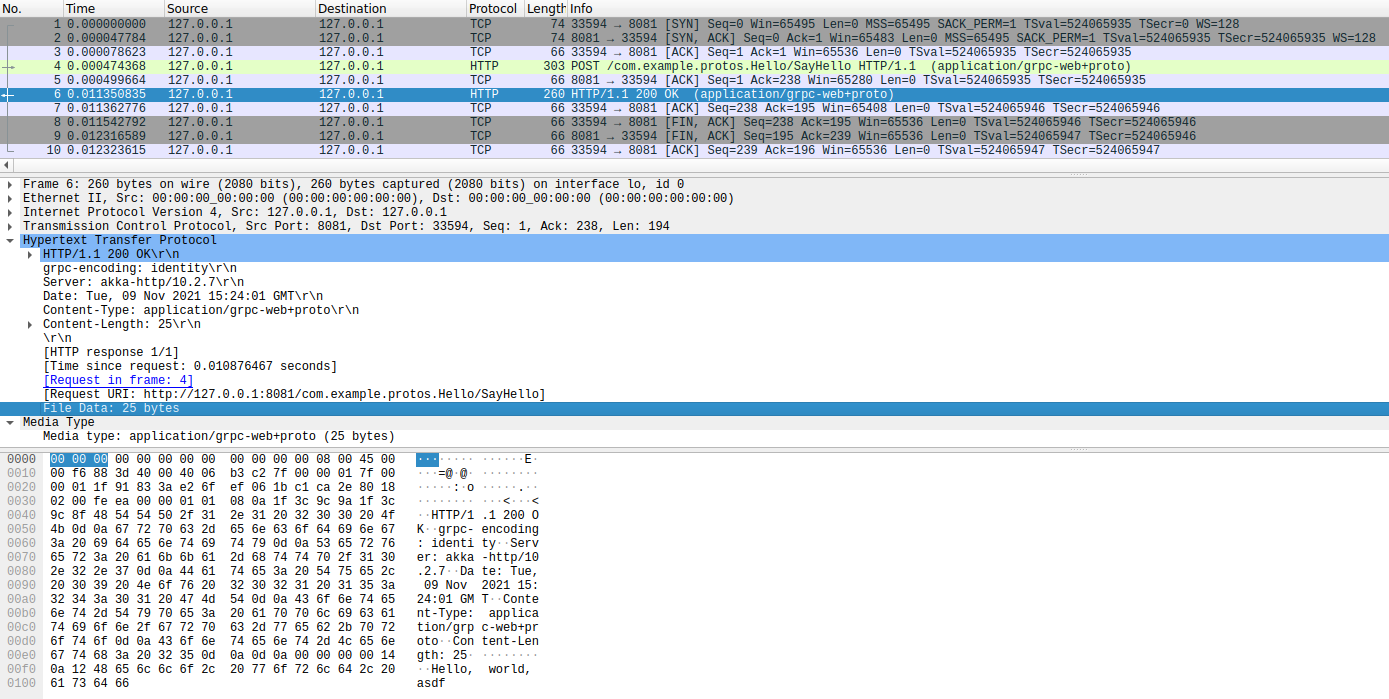This screenshot has width=1389, height=699.
Task: Select packet 2 SYN, ACK row
Action: click(x=694, y=37)
